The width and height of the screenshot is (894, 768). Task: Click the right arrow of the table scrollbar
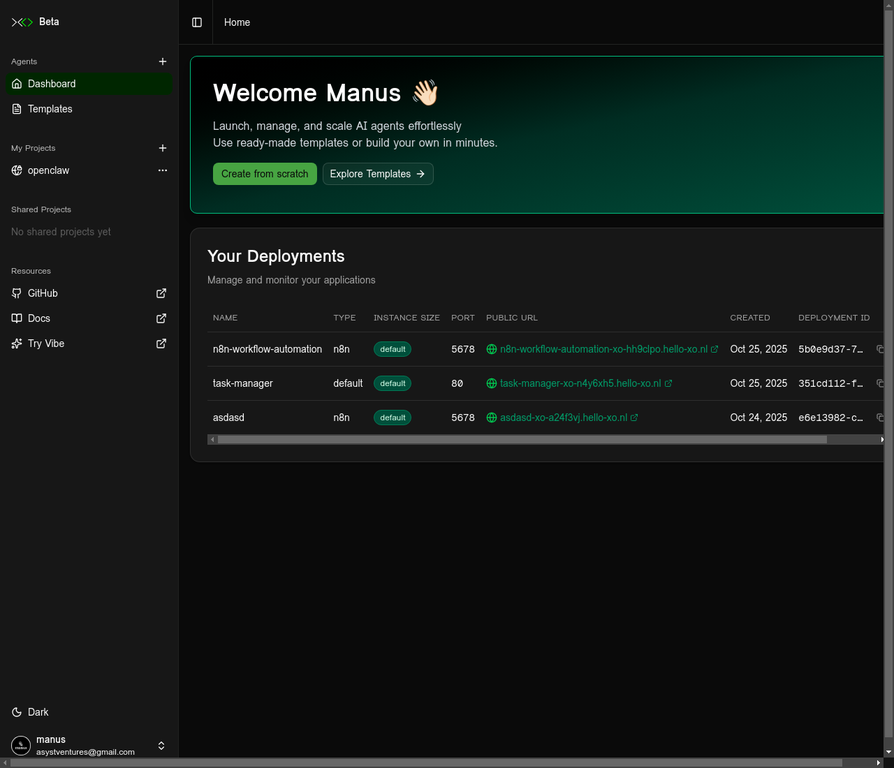coord(884,439)
